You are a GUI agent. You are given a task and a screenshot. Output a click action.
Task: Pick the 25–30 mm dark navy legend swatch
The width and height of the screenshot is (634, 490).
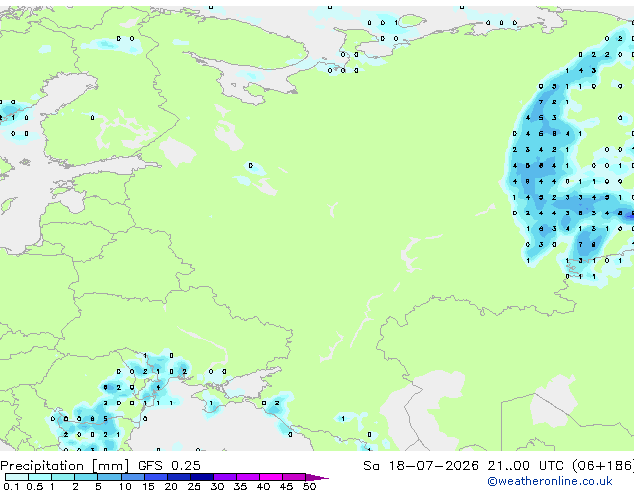pos(202,477)
